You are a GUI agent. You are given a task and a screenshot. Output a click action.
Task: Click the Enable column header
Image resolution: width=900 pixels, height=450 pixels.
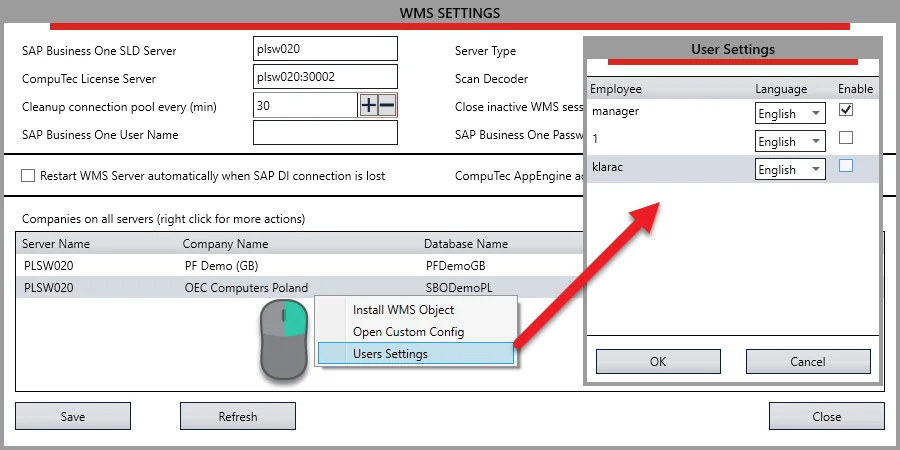[855, 89]
